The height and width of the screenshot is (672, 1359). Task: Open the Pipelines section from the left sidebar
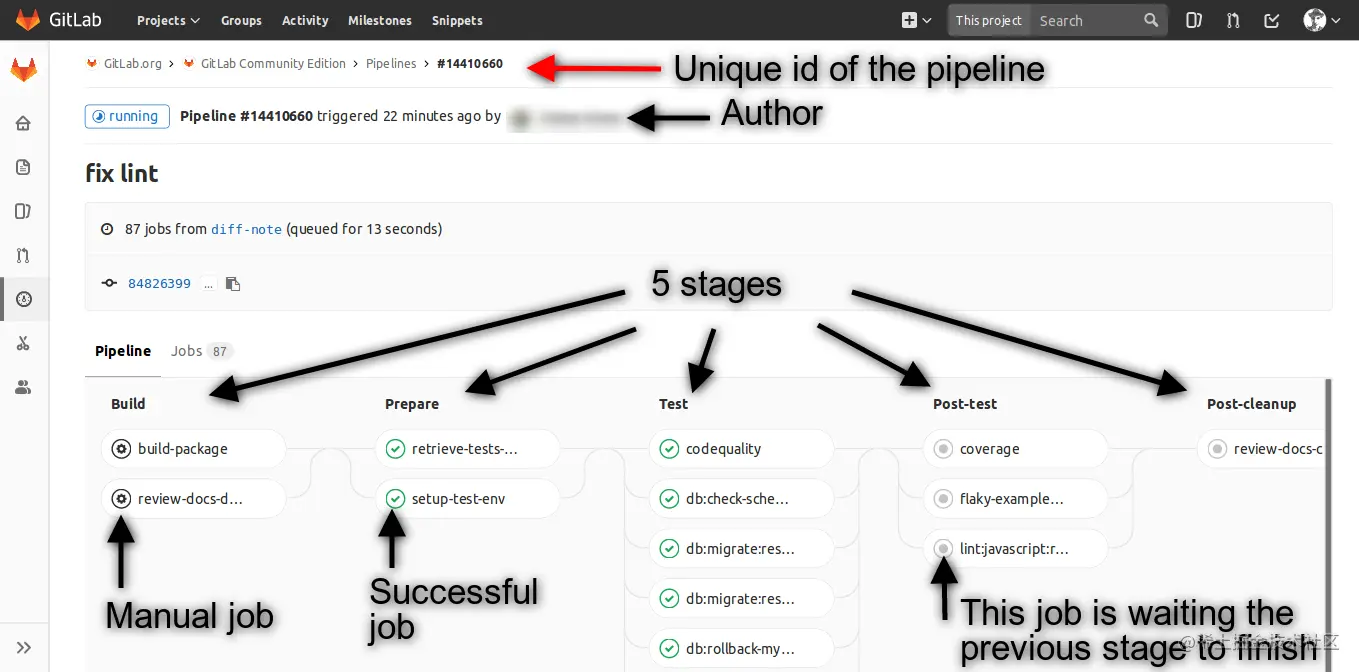tap(24, 299)
